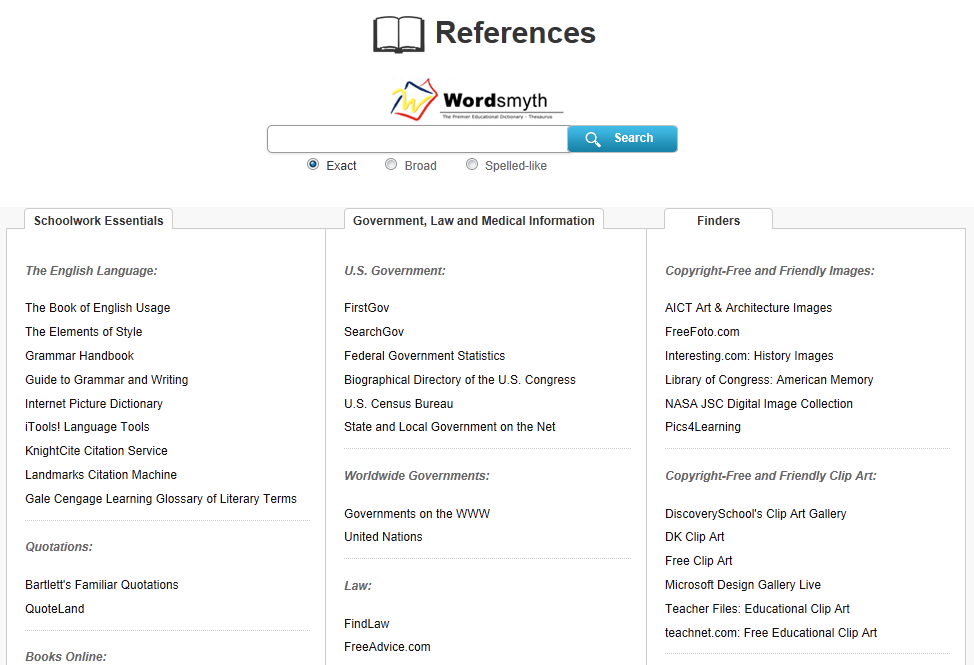
Task: Click the "Books Online:" section heading
Action: click(x=66, y=657)
